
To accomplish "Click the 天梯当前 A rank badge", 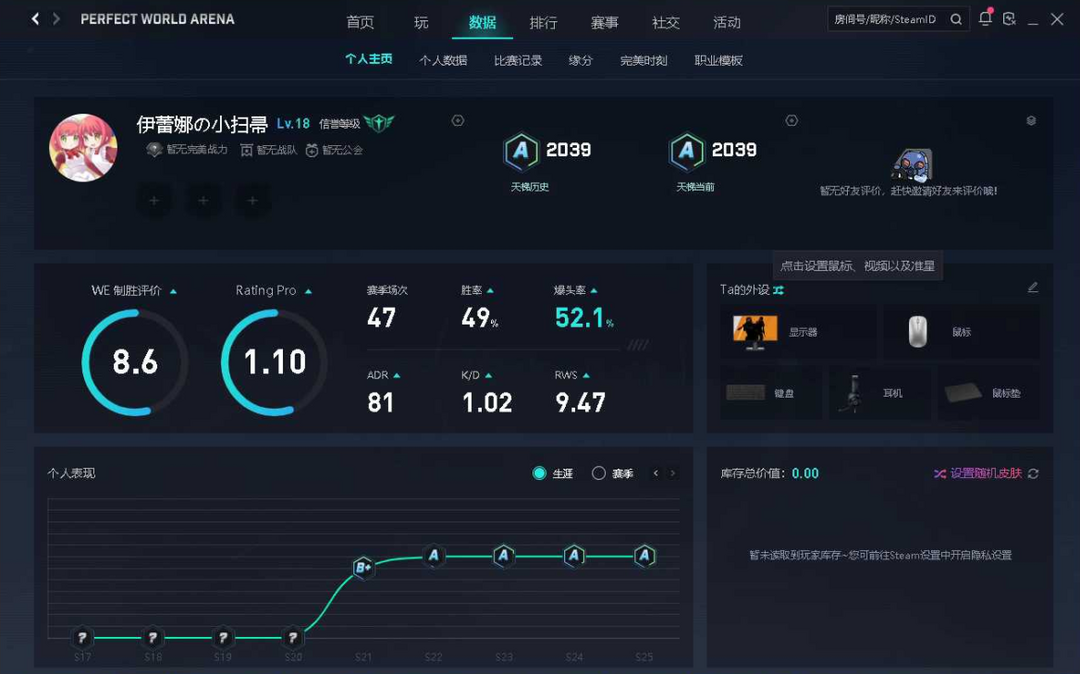I will pos(687,151).
